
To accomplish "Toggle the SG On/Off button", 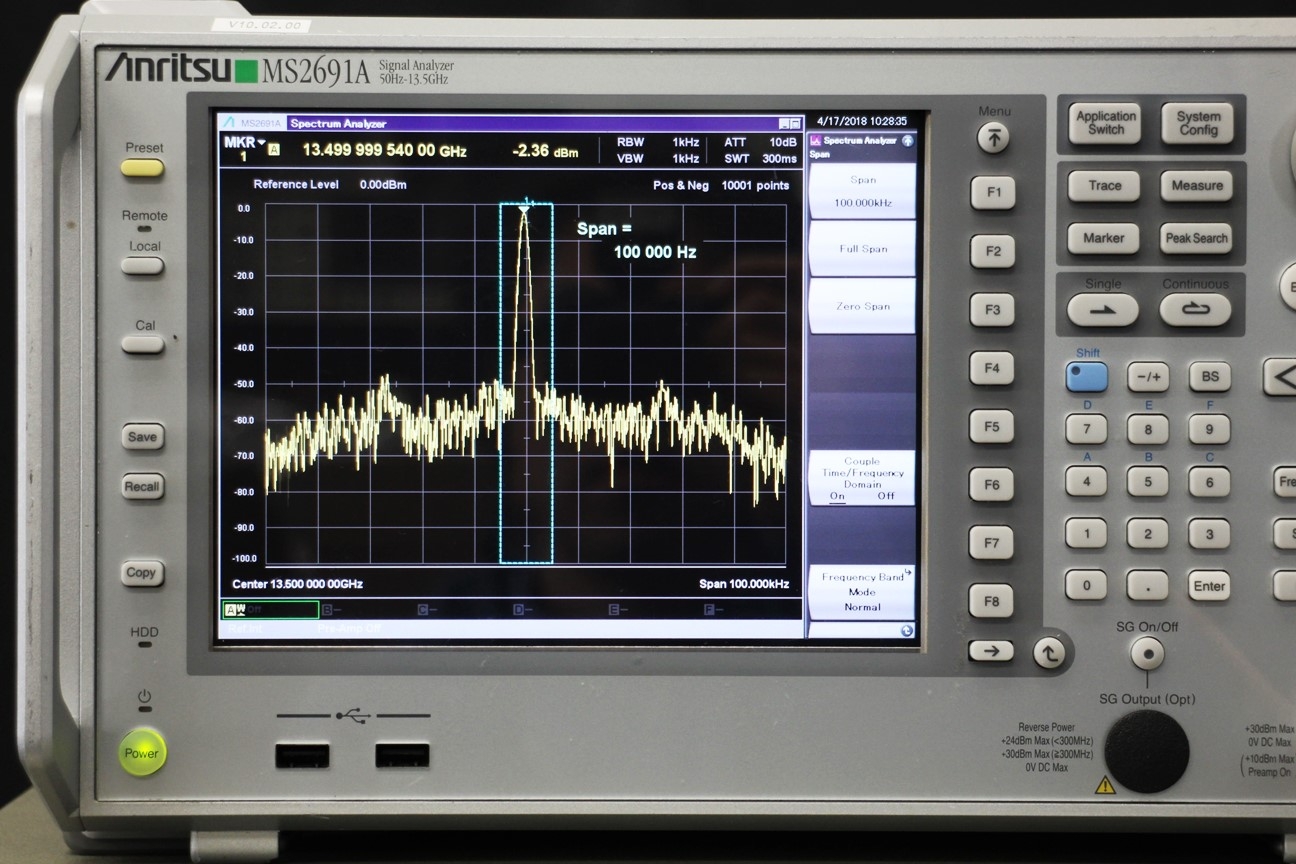I will [x=1147, y=654].
